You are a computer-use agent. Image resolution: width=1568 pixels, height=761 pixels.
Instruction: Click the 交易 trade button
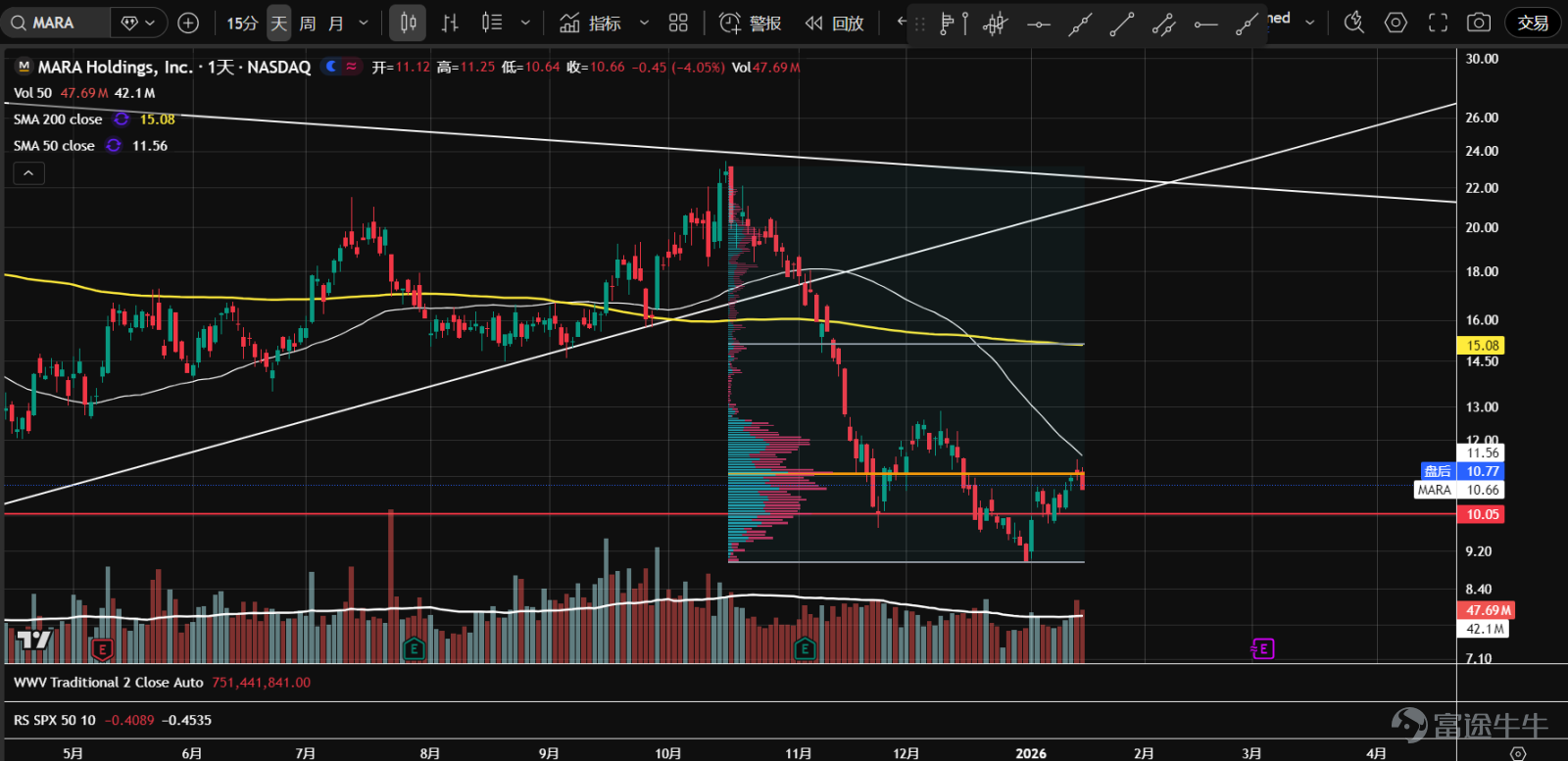click(x=1533, y=23)
